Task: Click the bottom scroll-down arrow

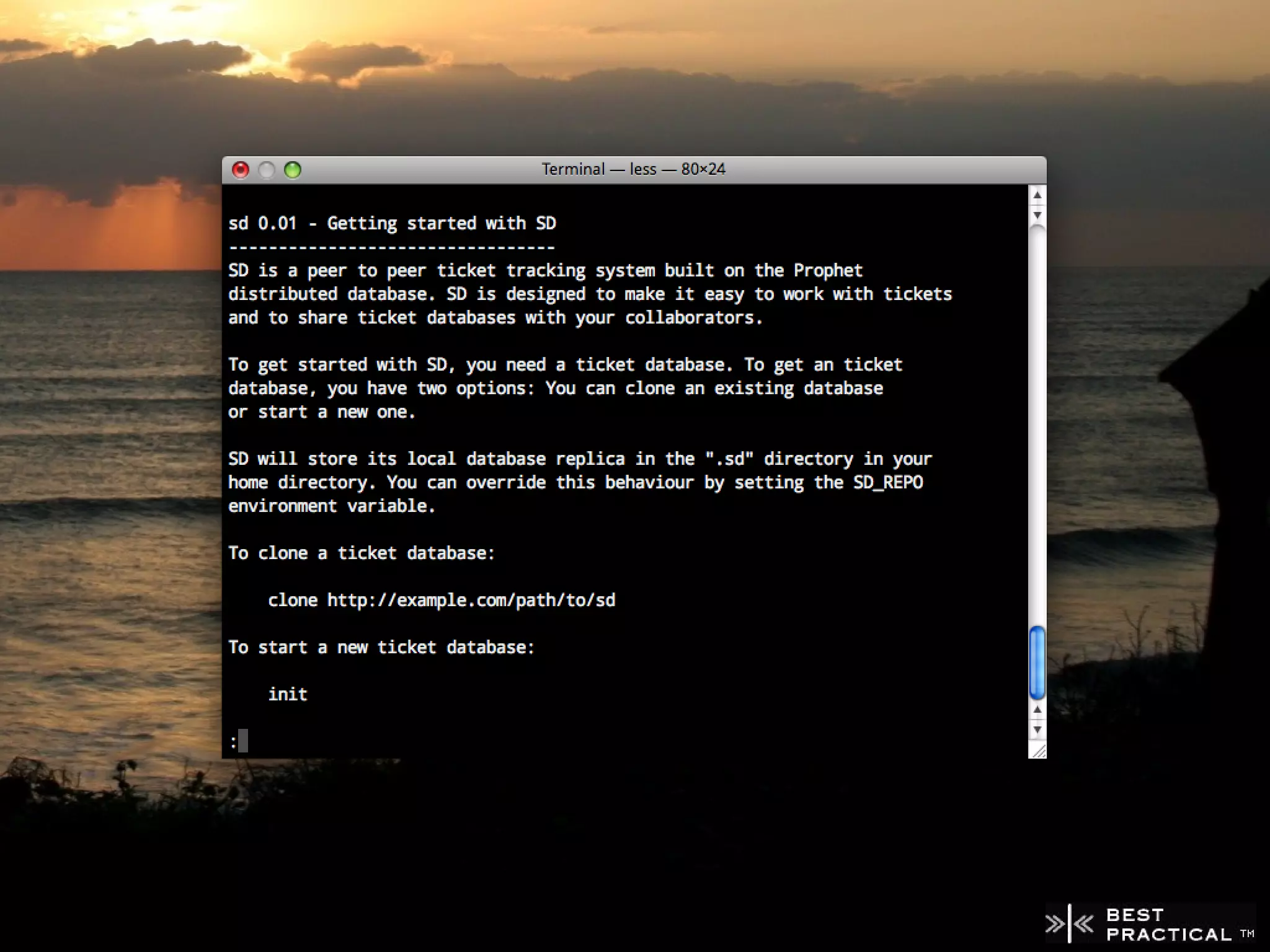Action: pos(1037,729)
